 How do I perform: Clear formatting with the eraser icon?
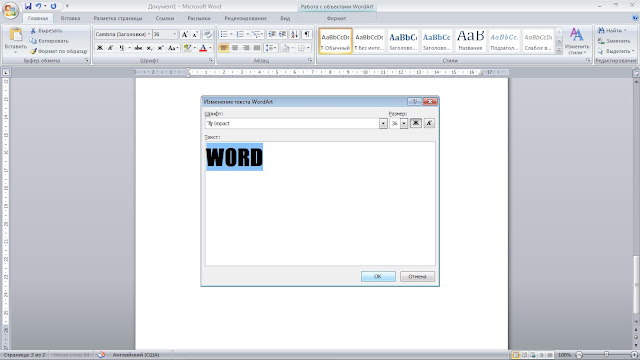[208, 35]
